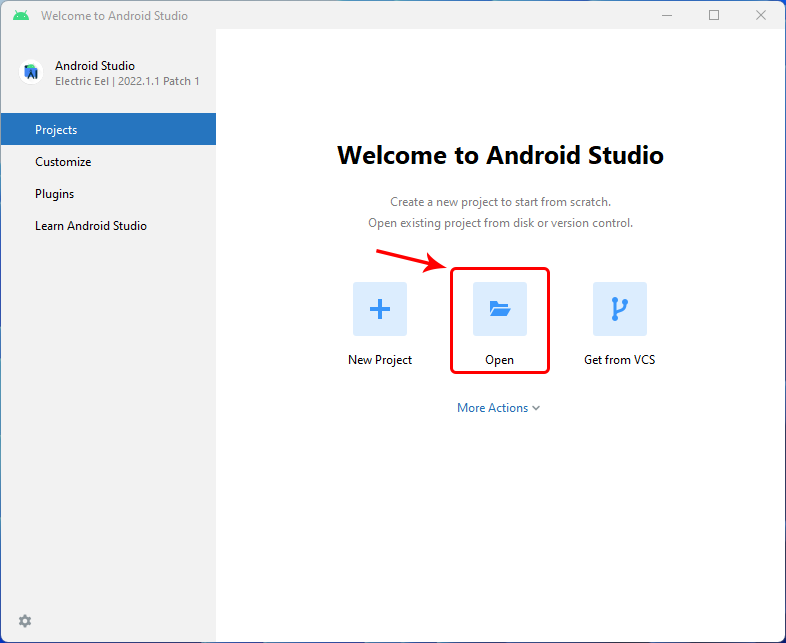Expand the More Actions dropdown
Screen dimensions: 786x643
498,407
